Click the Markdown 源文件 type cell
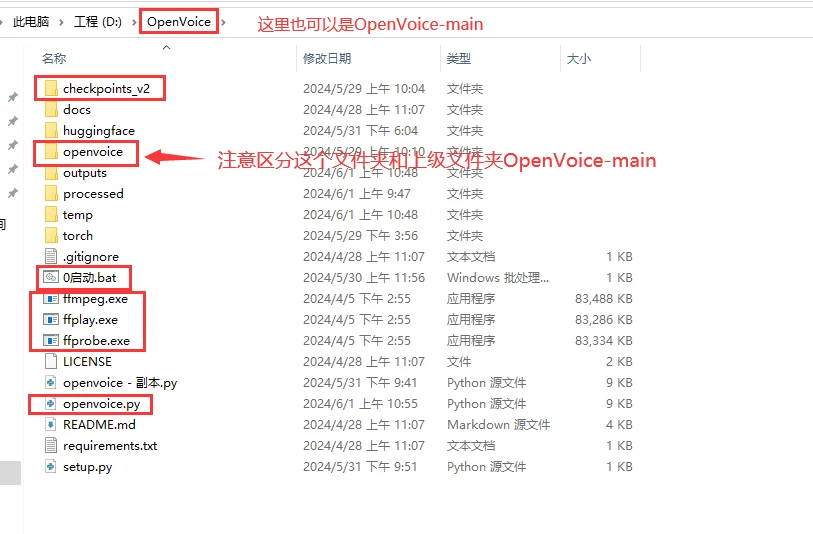This screenshot has height=534, width=813. pos(499,425)
